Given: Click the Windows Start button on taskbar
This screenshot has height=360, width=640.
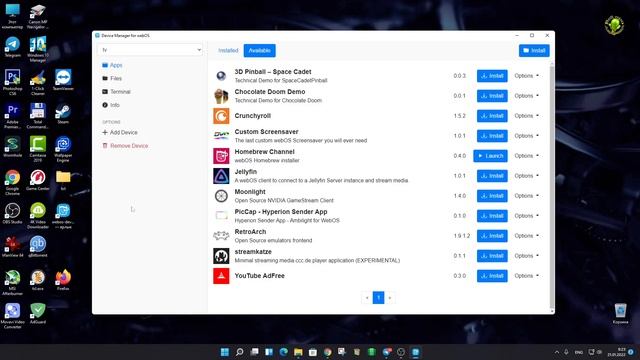Looking at the screenshot, I should [x=225, y=352].
